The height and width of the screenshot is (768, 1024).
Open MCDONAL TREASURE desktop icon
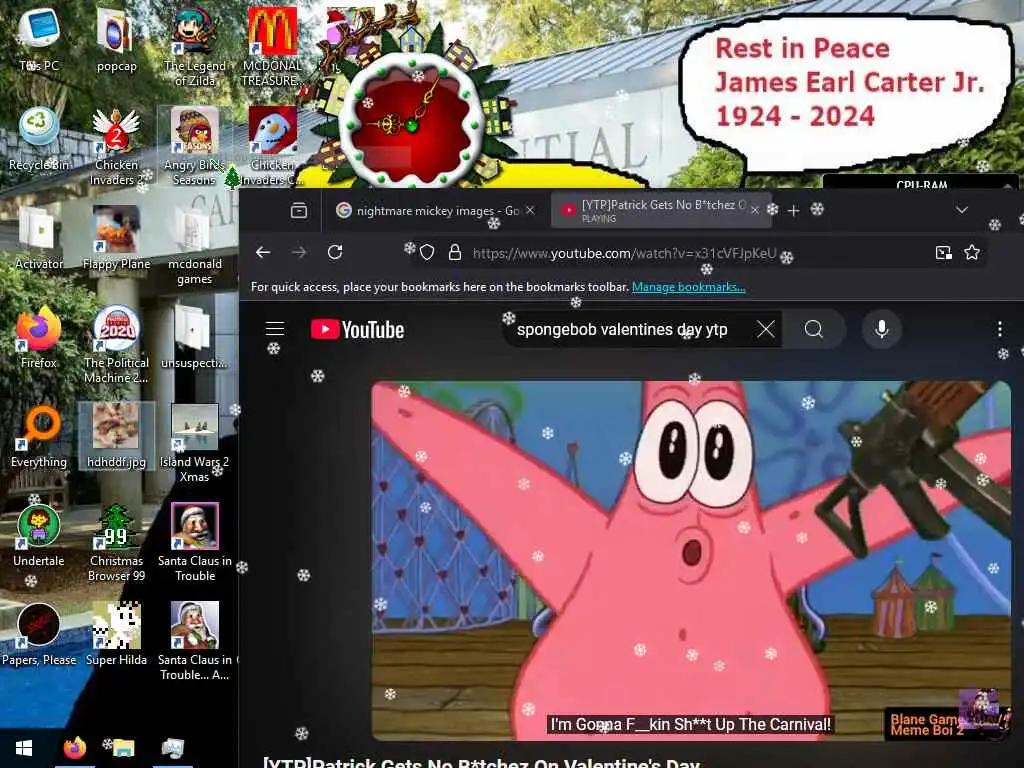(x=272, y=47)
